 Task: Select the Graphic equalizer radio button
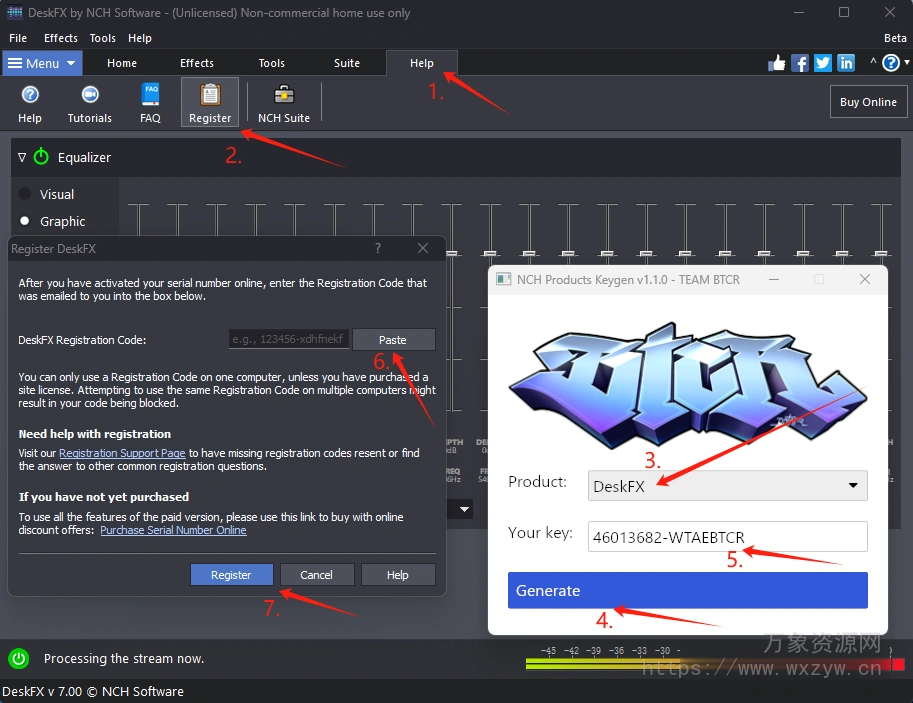tap(25, 221)
